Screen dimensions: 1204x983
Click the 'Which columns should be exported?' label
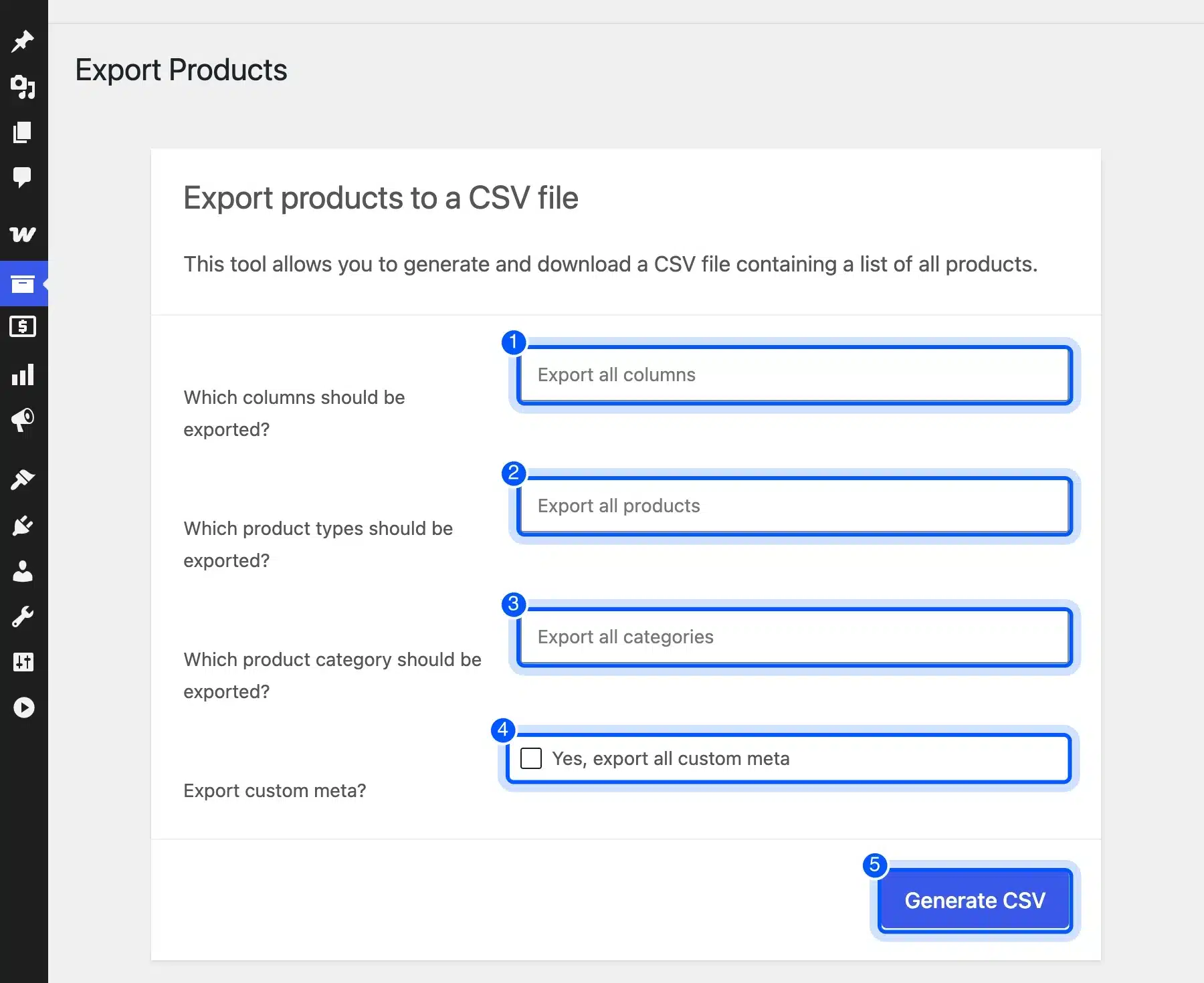click(294, 413)
